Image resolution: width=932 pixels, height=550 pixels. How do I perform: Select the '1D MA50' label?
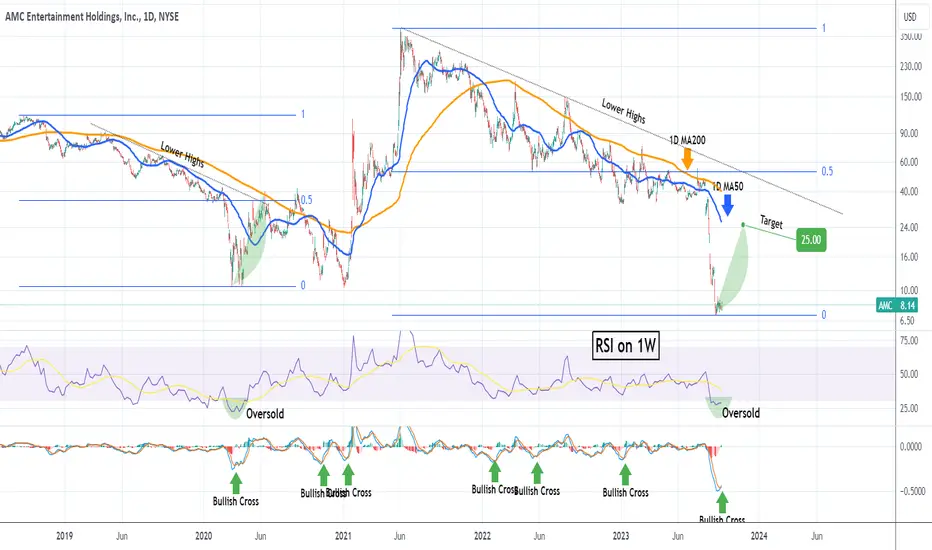(728, 187)
